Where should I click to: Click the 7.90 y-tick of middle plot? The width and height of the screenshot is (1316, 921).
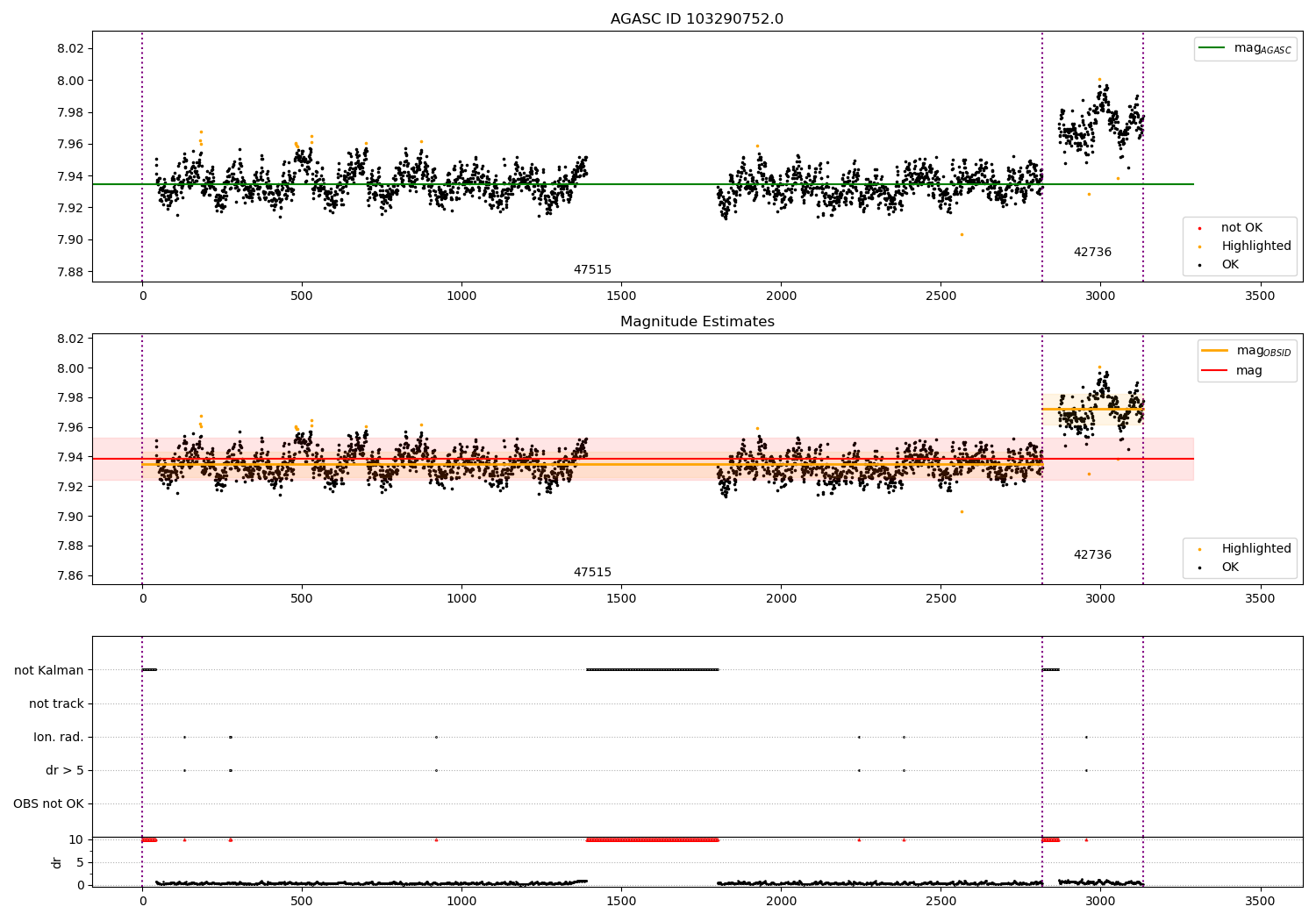[70, 517]
